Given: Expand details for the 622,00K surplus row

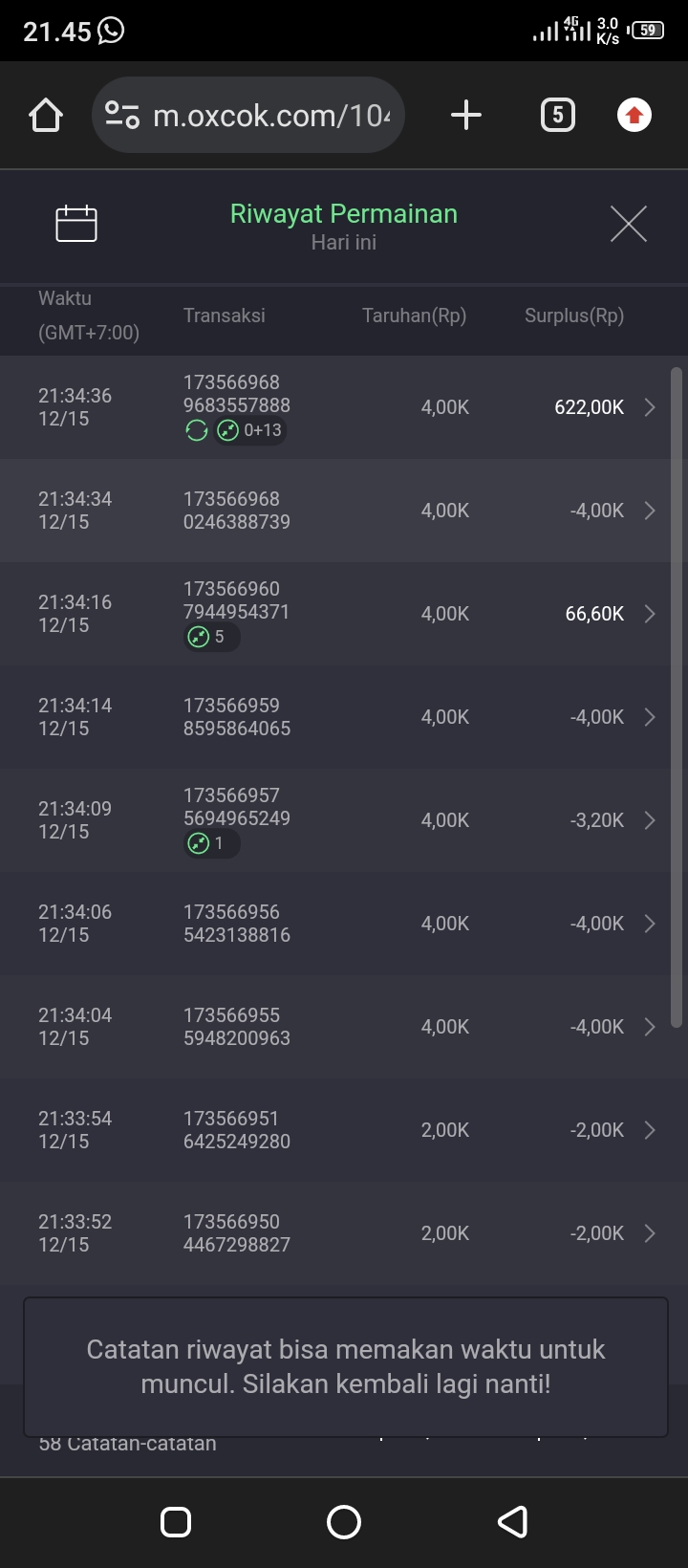Looking at the screenshot, I should coord(650,407).
